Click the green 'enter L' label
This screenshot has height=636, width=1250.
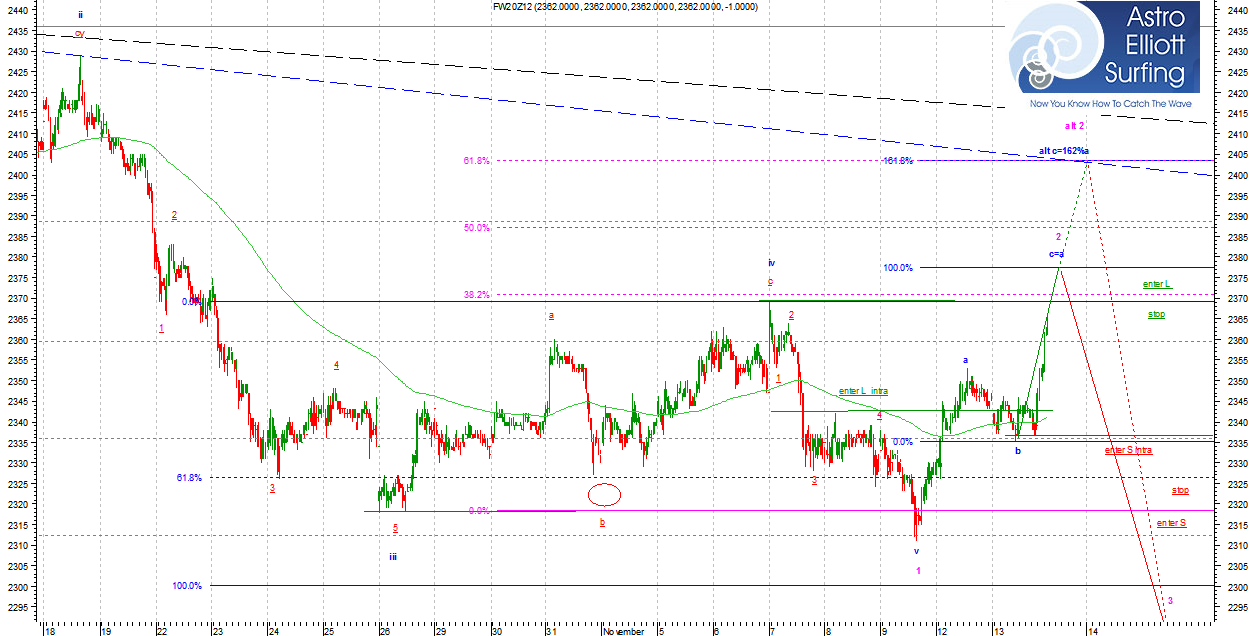[1157, 284]
